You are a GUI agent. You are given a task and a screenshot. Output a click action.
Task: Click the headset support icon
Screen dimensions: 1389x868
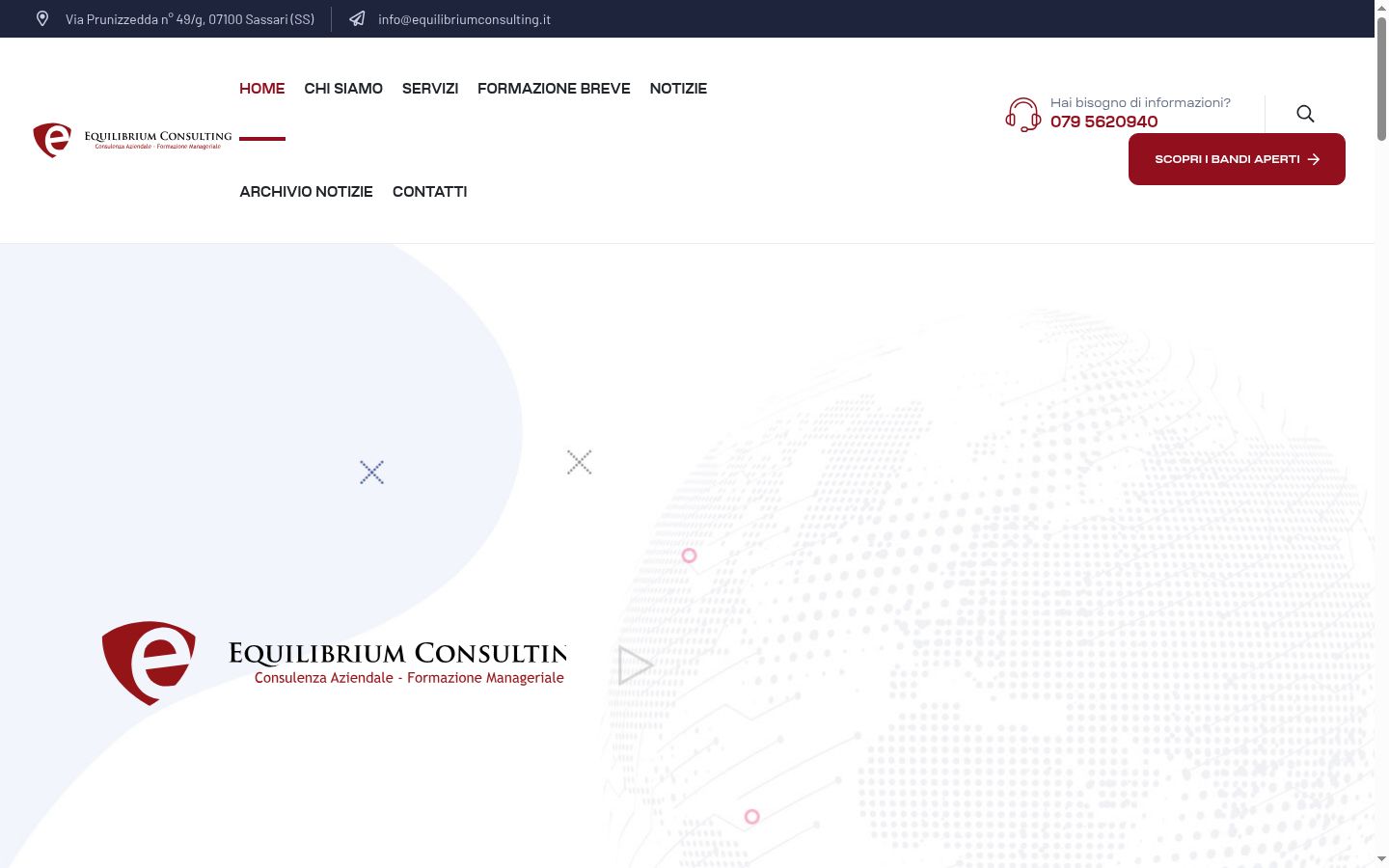pyautogui.click(x=1023, y=115)
